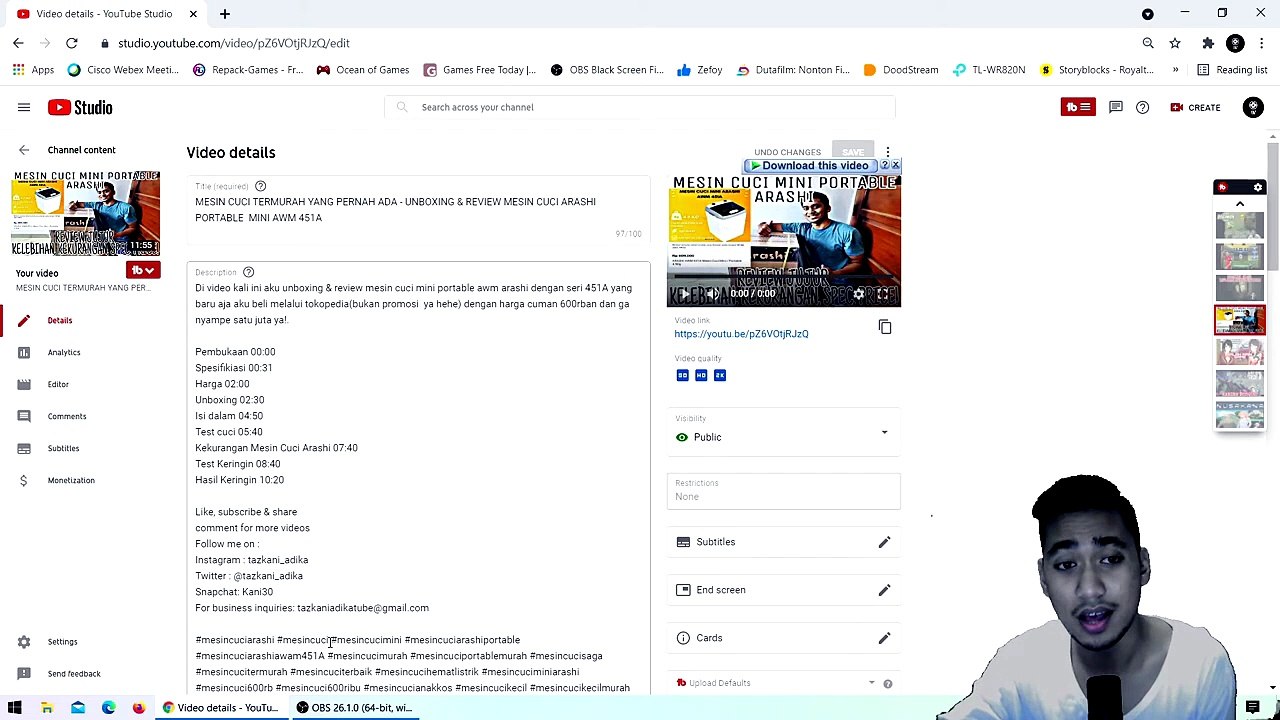Show help for the Title field
1280x720 pixels.
coord(260,186)
